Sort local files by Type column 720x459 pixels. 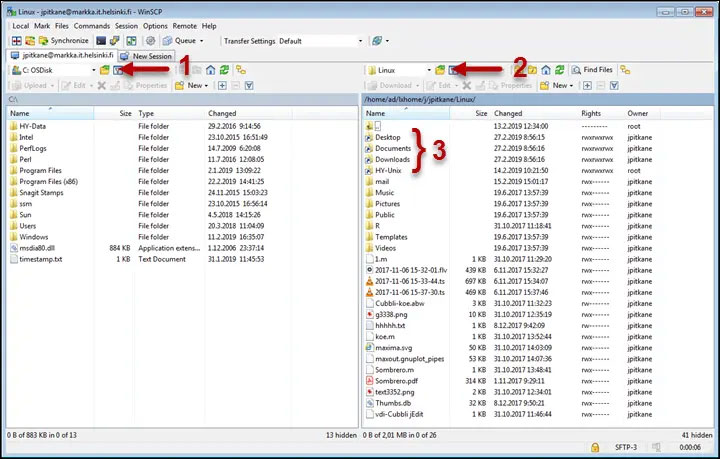coord(170,113)
